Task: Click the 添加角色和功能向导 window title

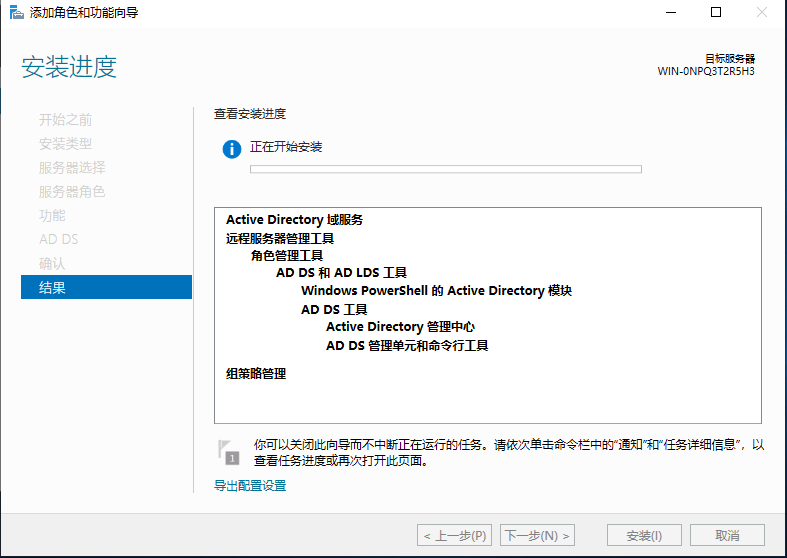Action: [x=84, y=13]
